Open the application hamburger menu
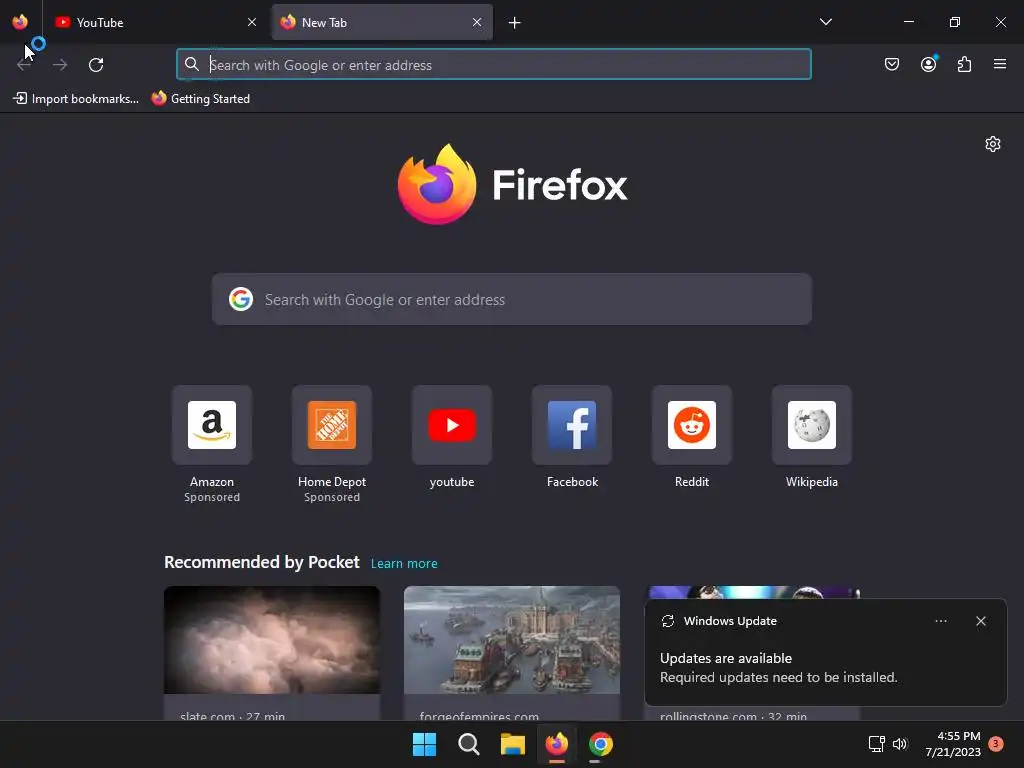The height and width of the screenshot is (768, 1024). [x=1000, y=64]
